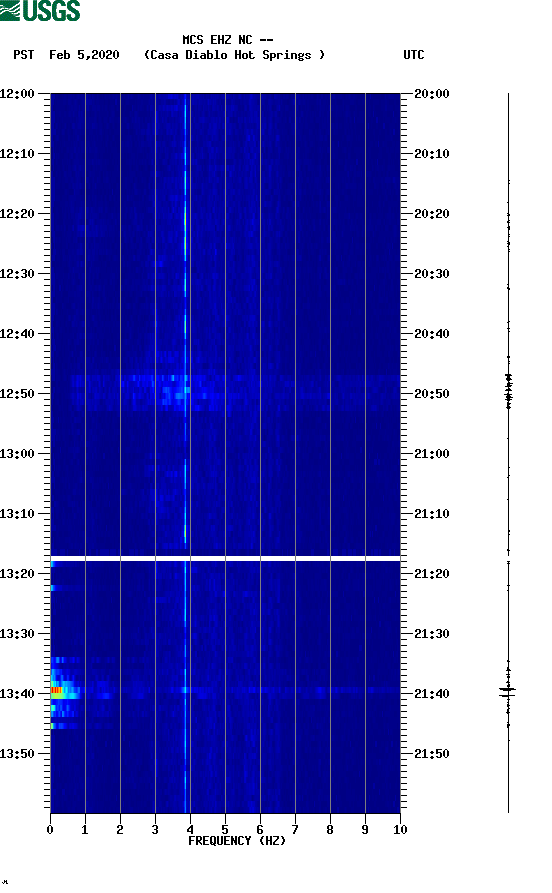
Task: Click the 20:10 UTC time label
Action: (432, 154)
